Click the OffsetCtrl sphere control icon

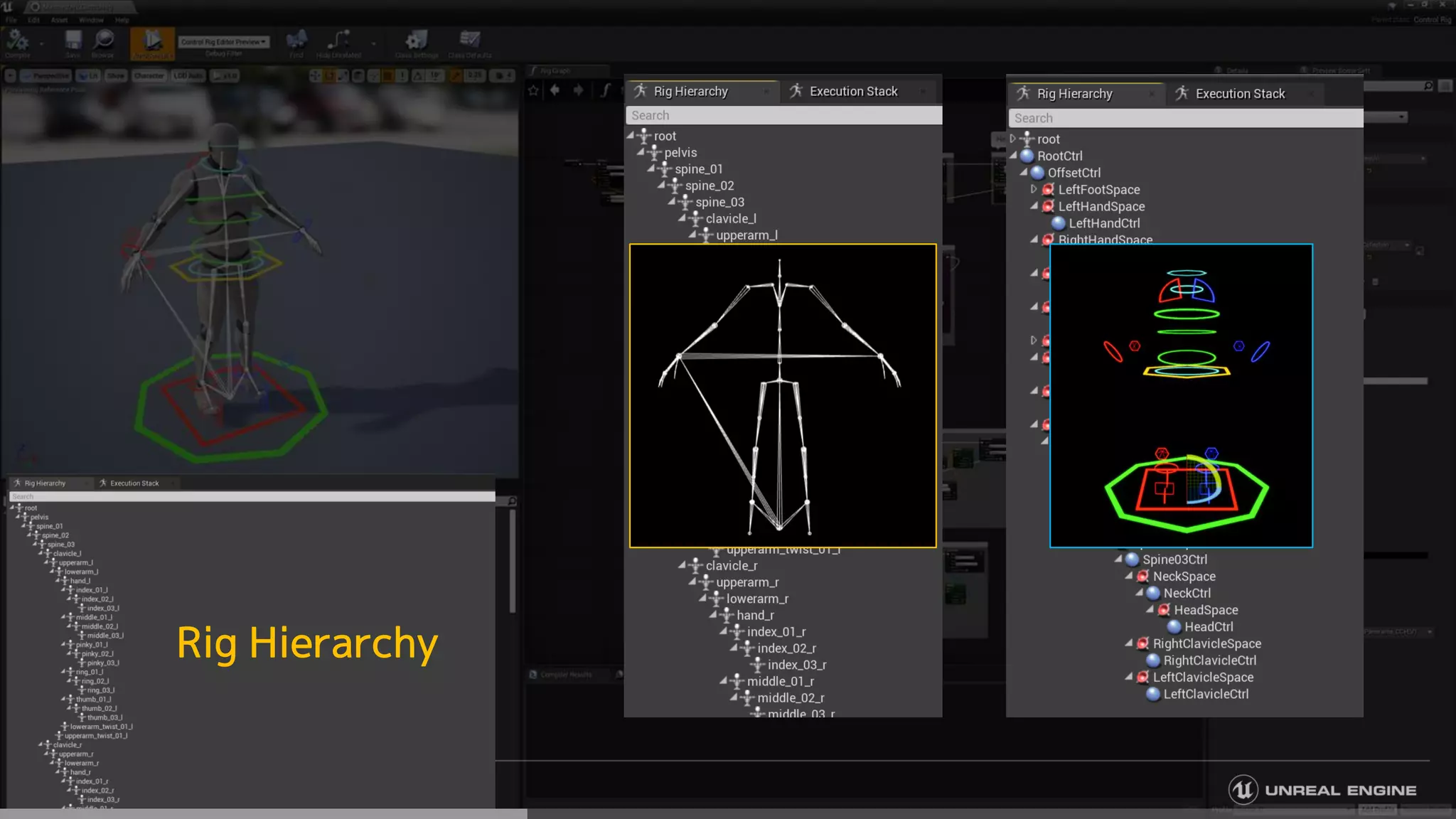(x=1037, y=173)
